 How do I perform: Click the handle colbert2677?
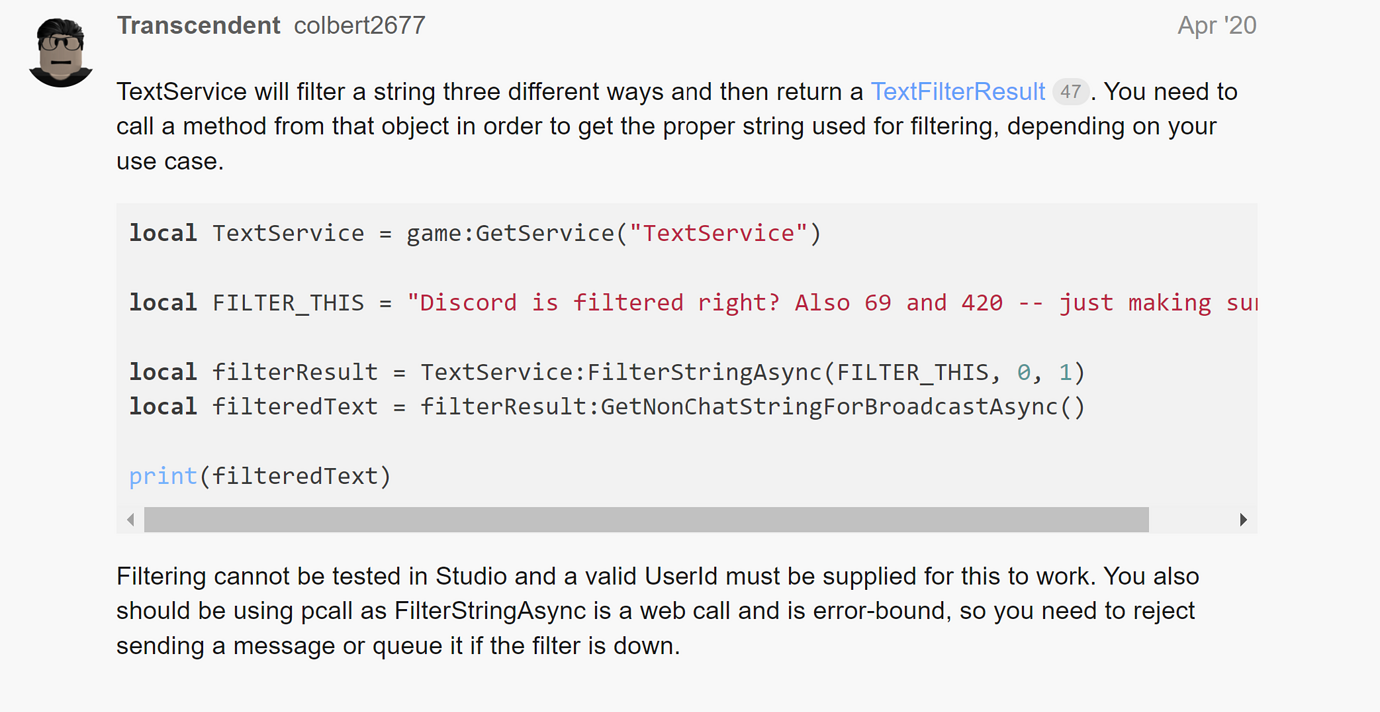[x=359, y=26]
